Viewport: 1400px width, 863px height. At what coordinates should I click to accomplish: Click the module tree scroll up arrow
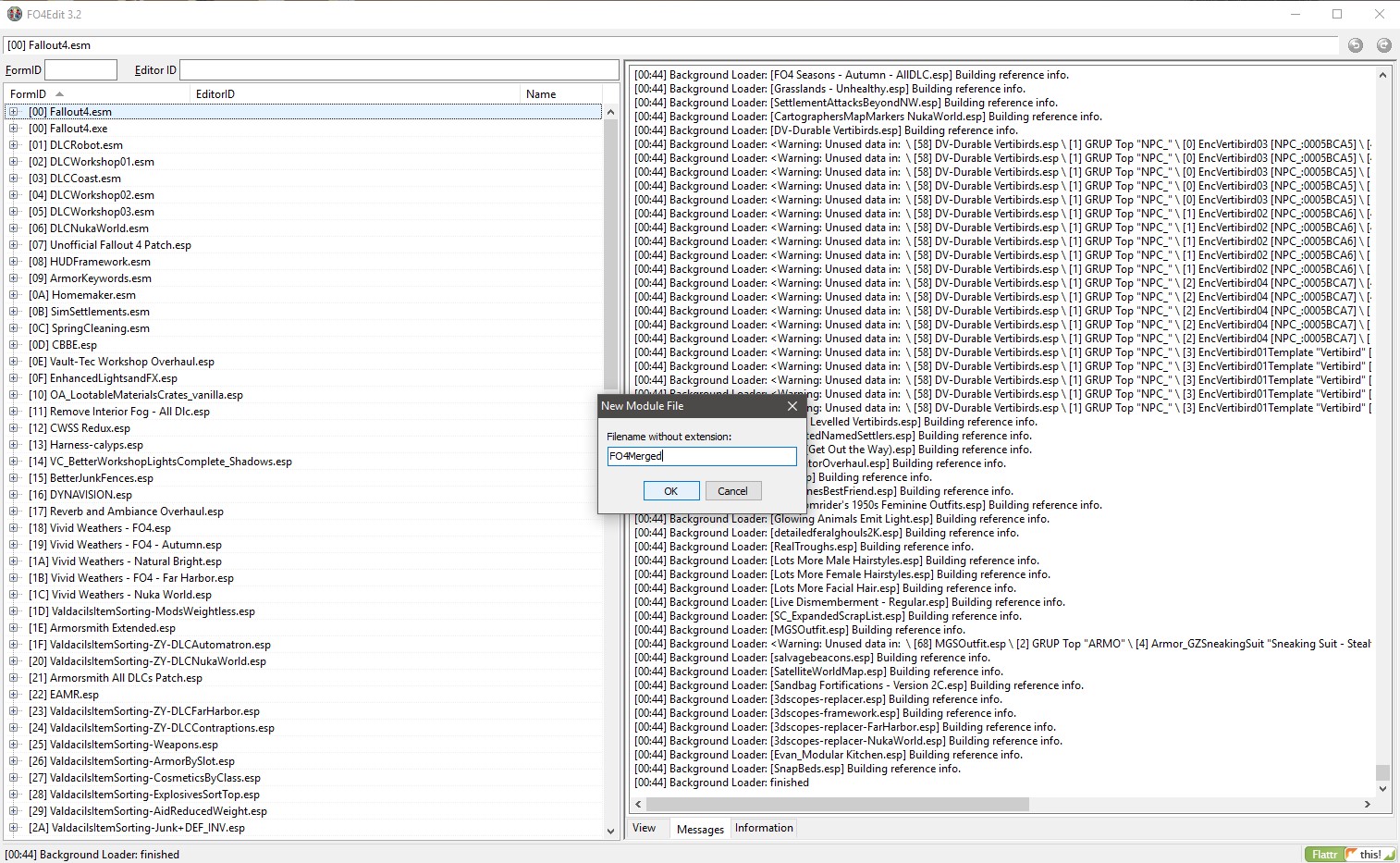tap(610, 112)
